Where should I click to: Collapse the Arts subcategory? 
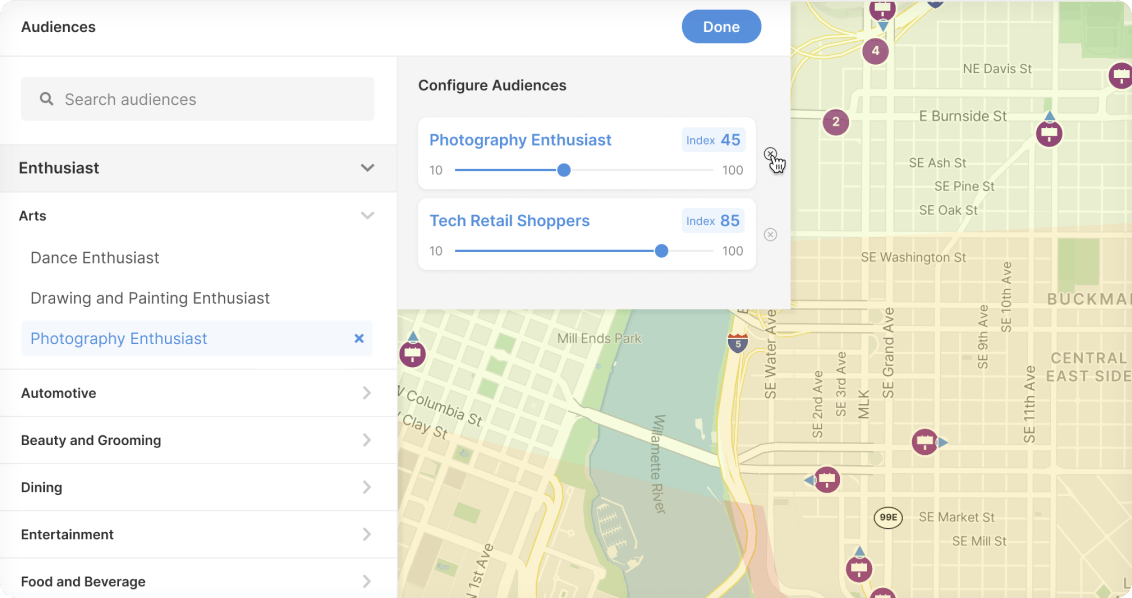coord(367,216)
